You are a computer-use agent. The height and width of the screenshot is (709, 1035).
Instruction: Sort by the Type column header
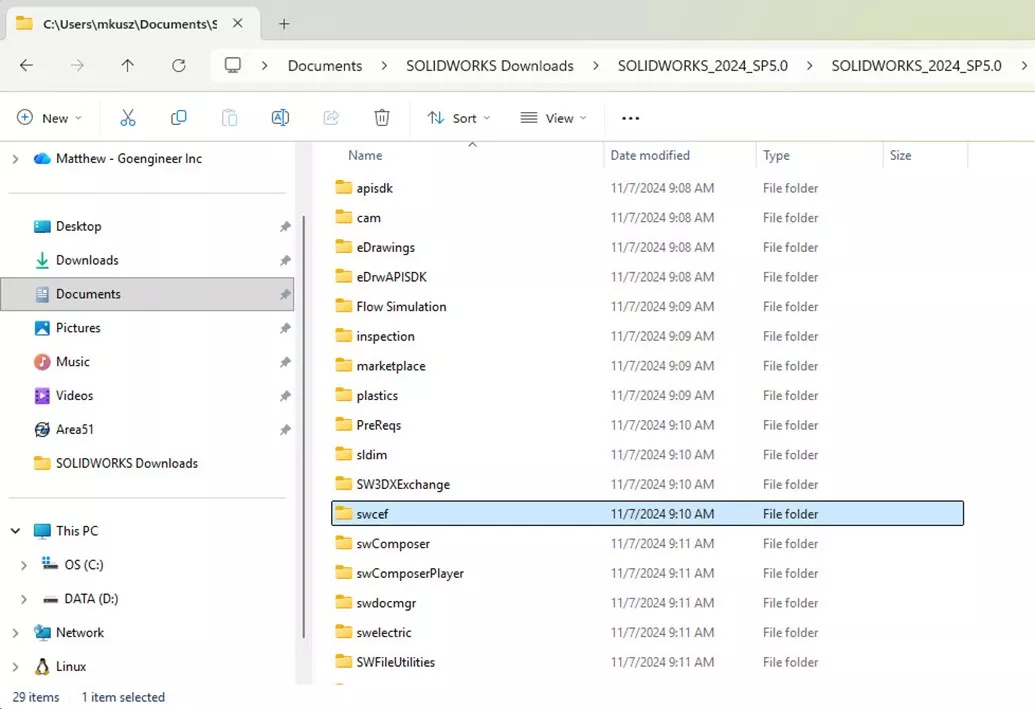point(776,155)
